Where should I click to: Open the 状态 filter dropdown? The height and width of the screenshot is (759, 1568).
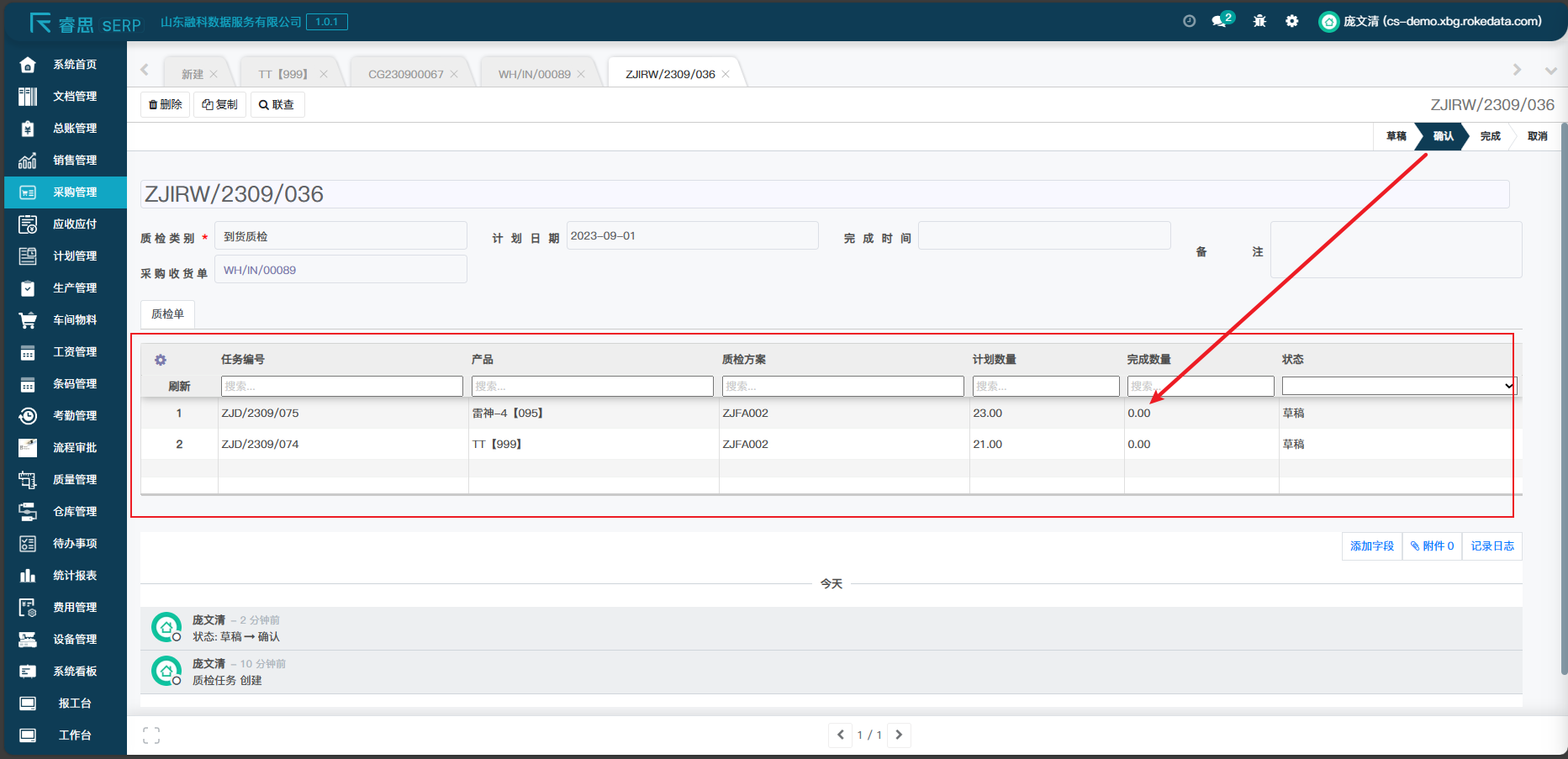pyautogui.click(x=1398, y=386)
